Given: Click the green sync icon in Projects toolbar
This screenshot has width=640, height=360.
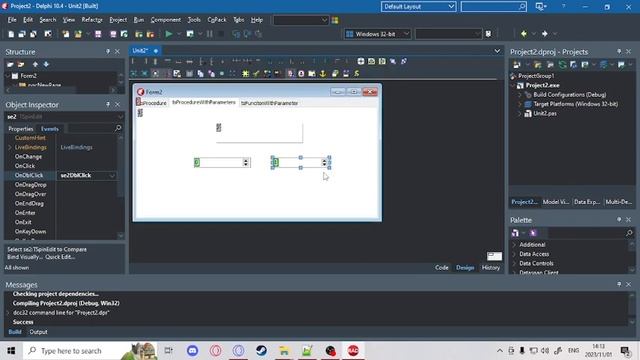Looking at the screenshot, I should point(562,64).
